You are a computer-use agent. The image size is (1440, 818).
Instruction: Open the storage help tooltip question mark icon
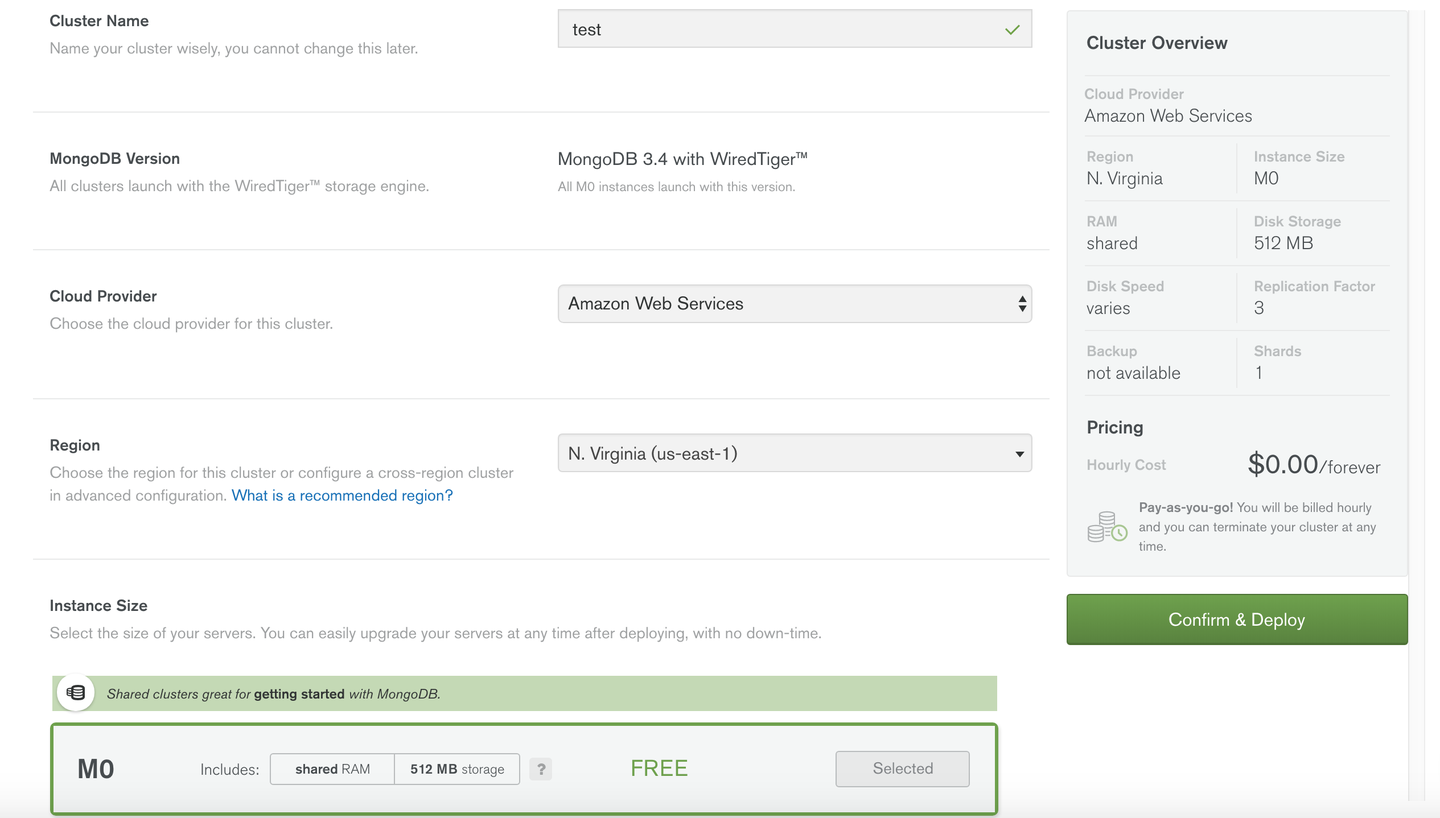click(x=541, y=769)
